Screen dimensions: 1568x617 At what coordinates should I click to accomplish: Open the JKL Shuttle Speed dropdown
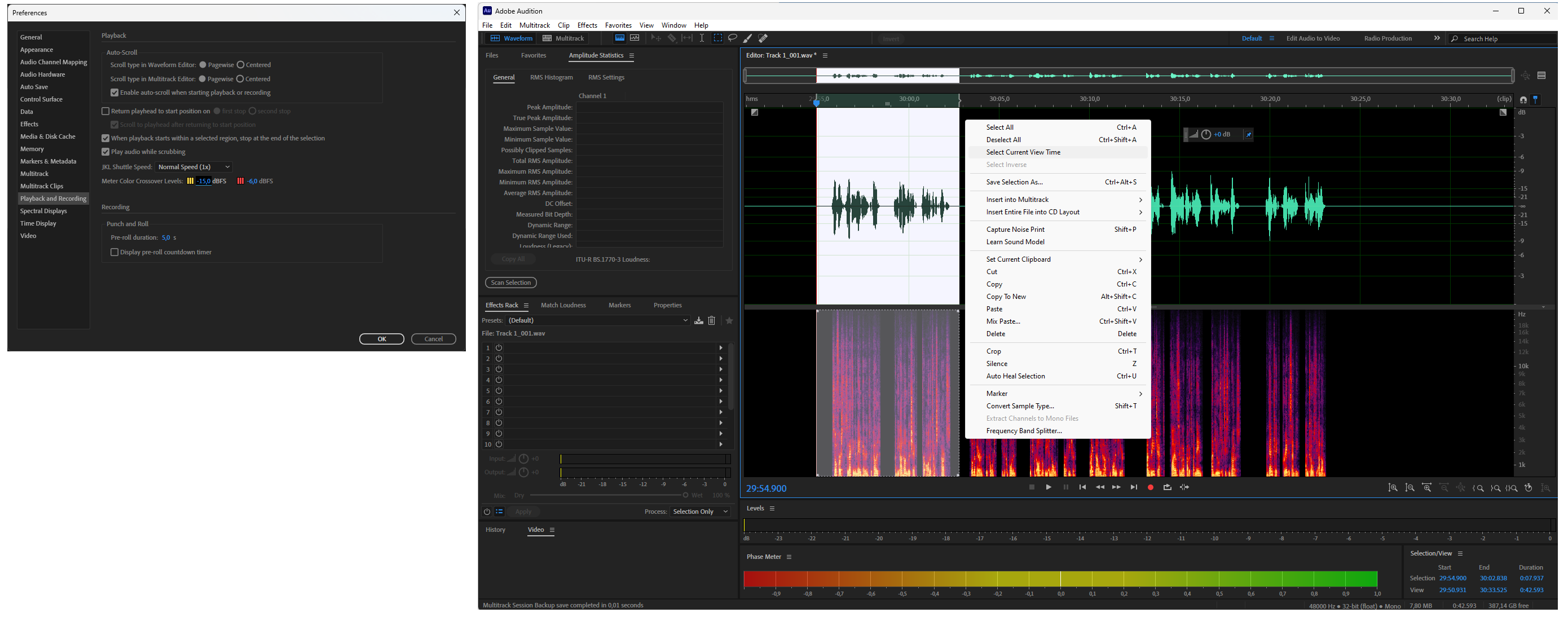[x=193, y=166]
